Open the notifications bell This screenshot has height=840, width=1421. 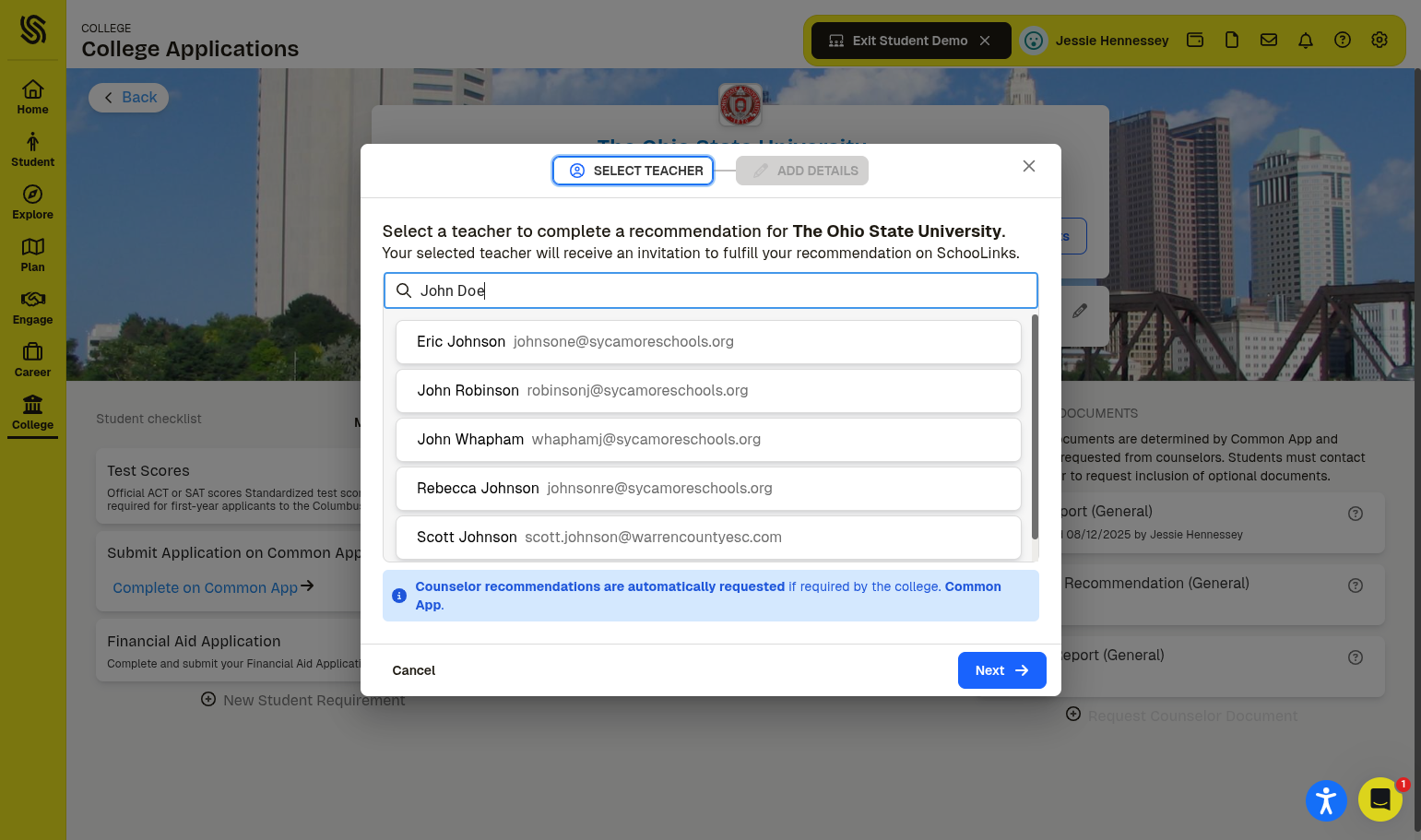pos(1306,40)
